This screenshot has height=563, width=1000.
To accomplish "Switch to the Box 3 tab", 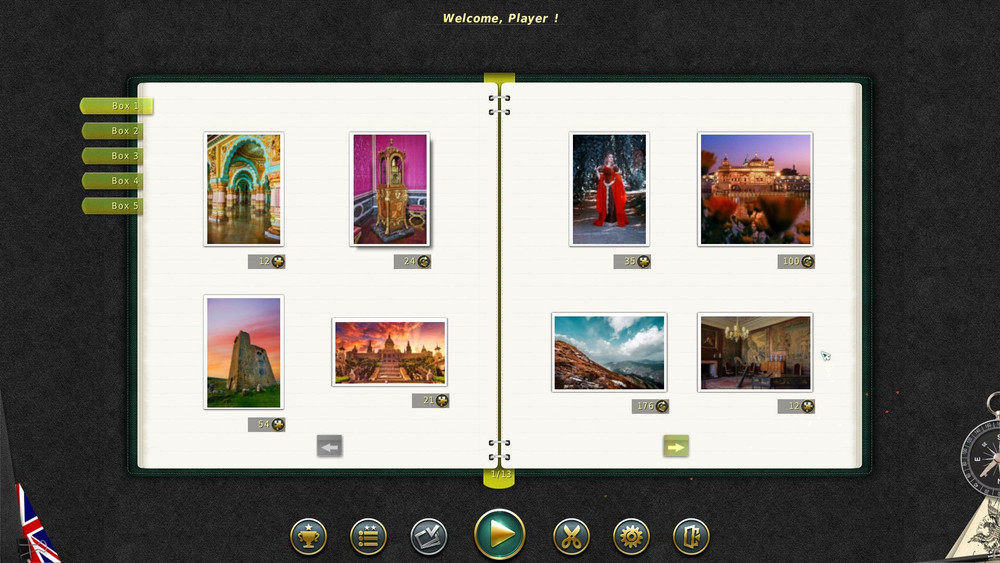I will pos(117,156).
